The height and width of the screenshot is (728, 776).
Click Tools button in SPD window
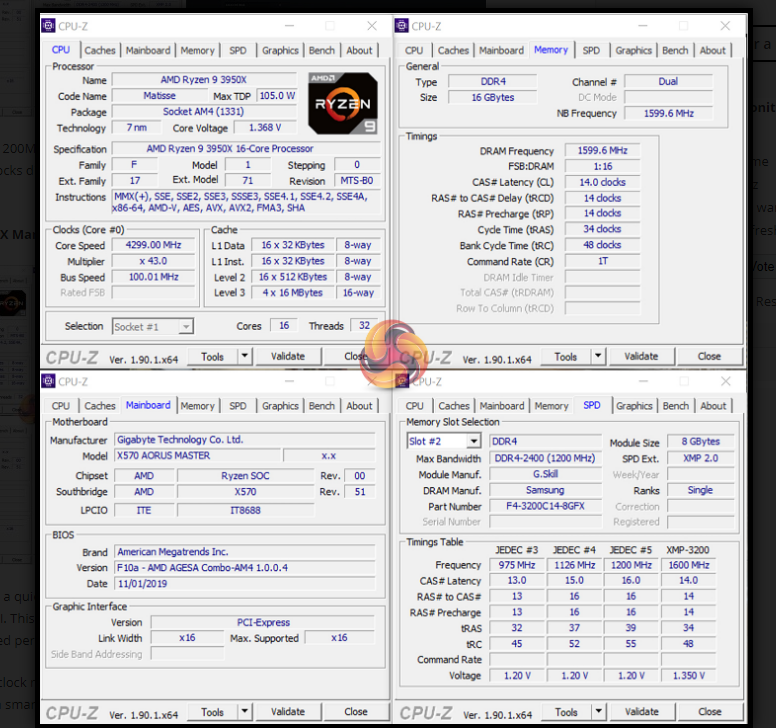point(567,712)
